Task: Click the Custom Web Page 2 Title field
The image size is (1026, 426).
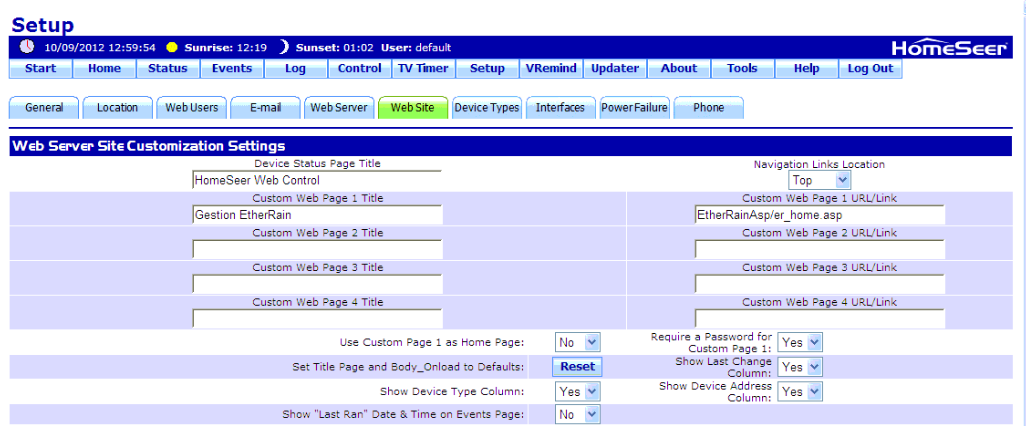Action: 317,249
